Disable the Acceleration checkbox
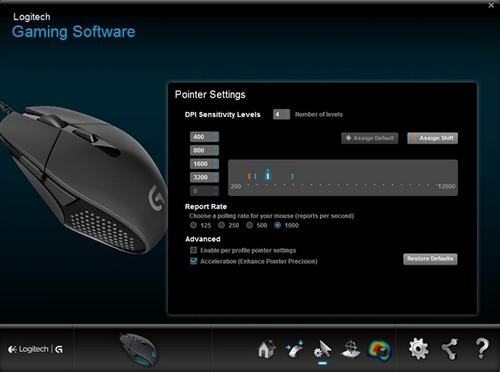This screenshot has width=500, height=372. [x=193, y=261]
